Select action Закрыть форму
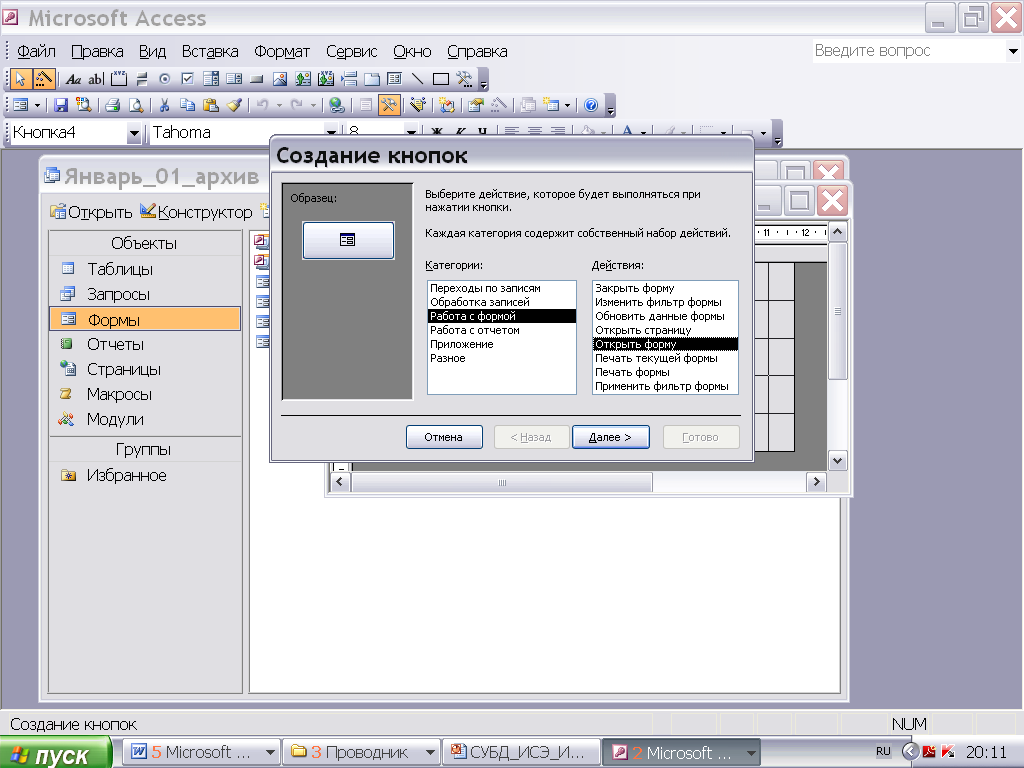This screenshot has width=1024, height=768. pos(665,288)
